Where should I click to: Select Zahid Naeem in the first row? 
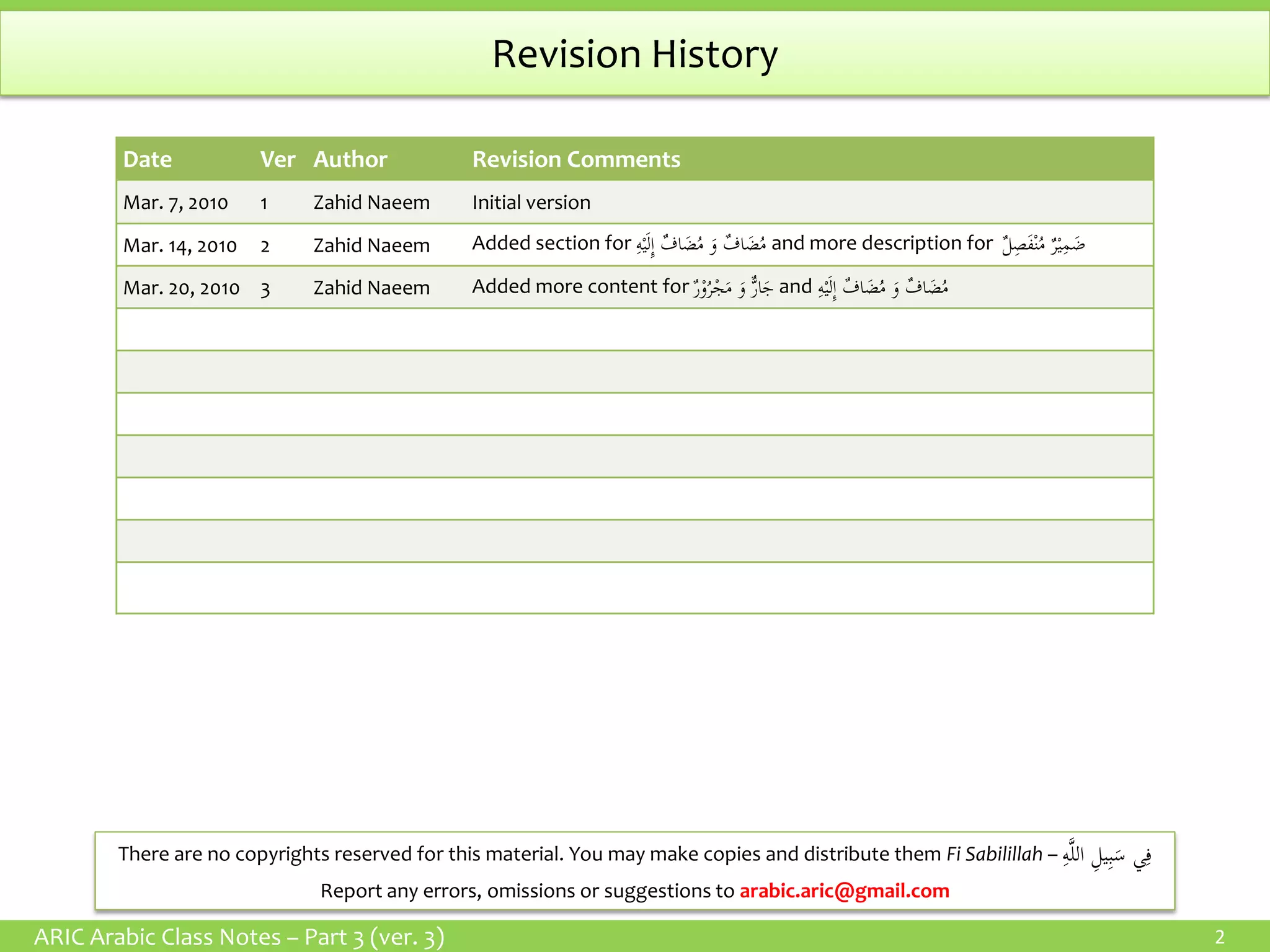coord(371,203)
